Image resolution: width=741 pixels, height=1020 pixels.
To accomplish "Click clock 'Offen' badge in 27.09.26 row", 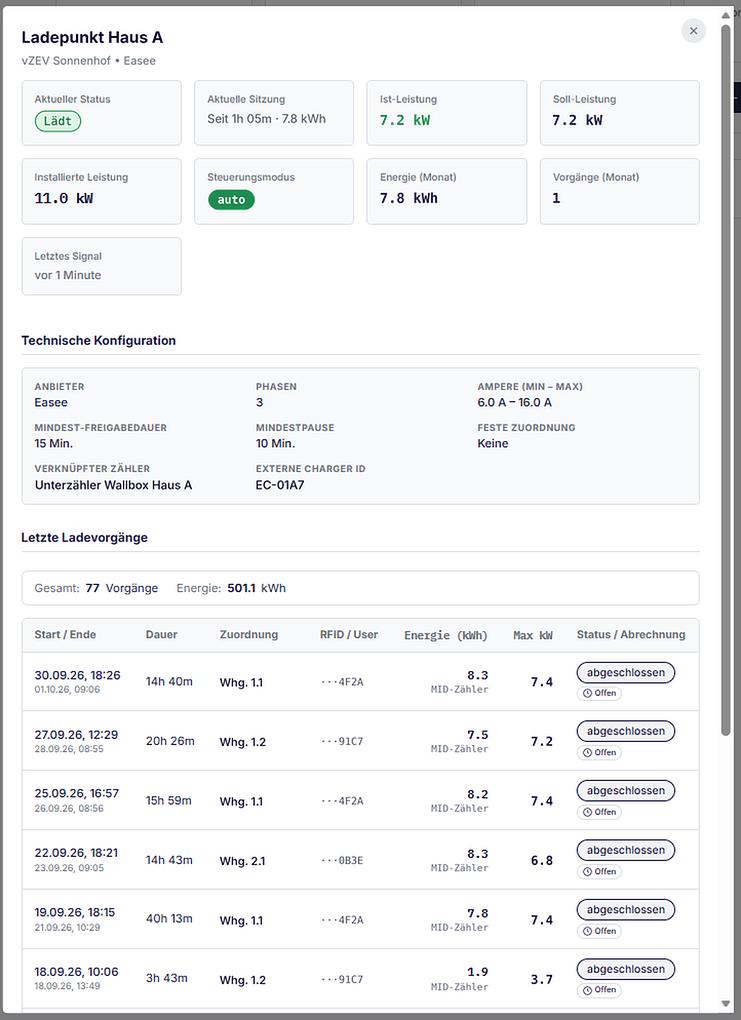I will [599, 753].
